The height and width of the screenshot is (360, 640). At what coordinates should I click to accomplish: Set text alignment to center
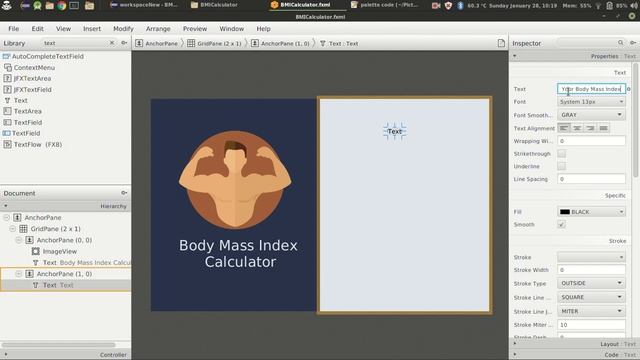pos(577,128)
